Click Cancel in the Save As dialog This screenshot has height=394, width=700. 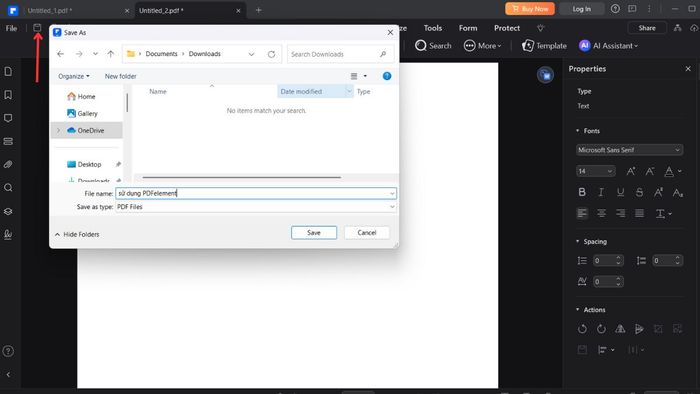point(367,232)
